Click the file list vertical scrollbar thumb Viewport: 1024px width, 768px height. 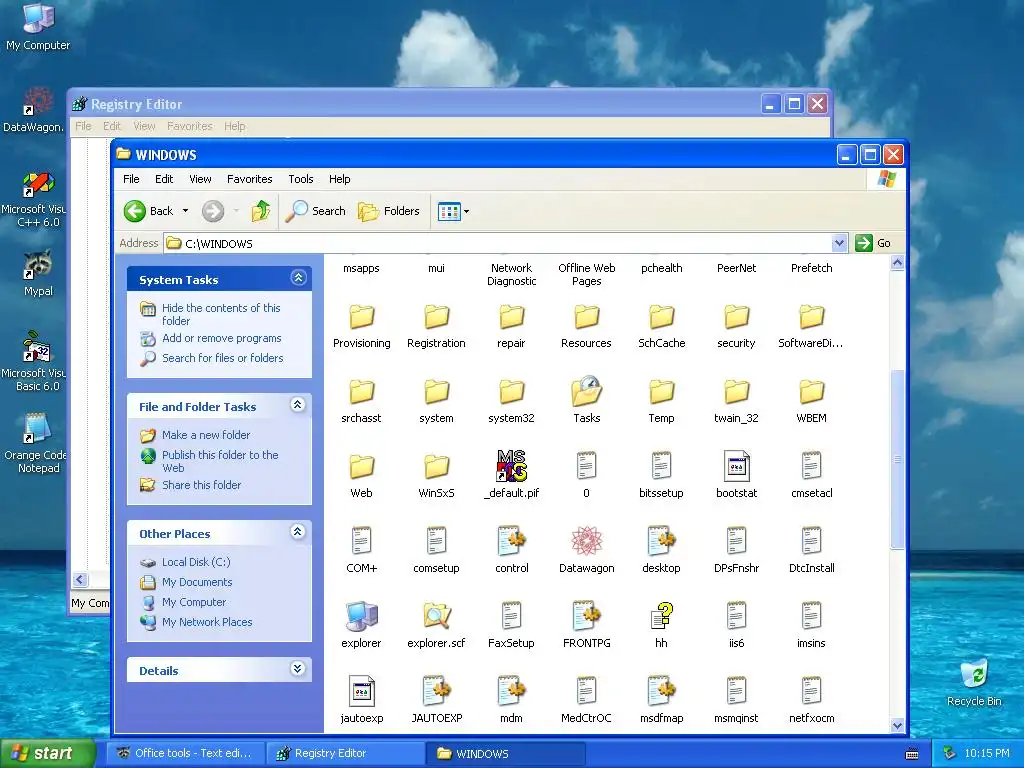pyautogui.click(x=897, y=459)
